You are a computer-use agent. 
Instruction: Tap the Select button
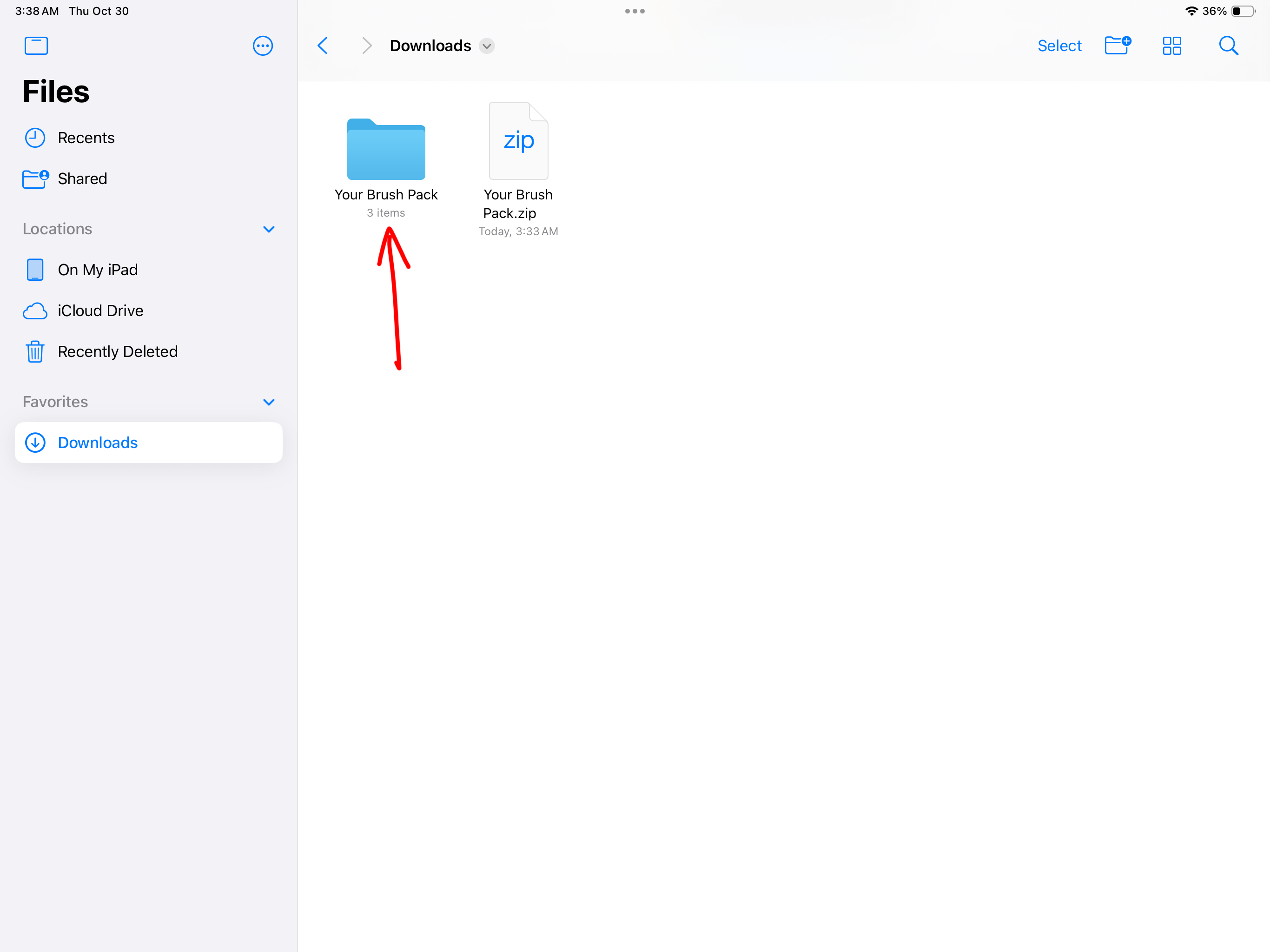(1058, 46)
